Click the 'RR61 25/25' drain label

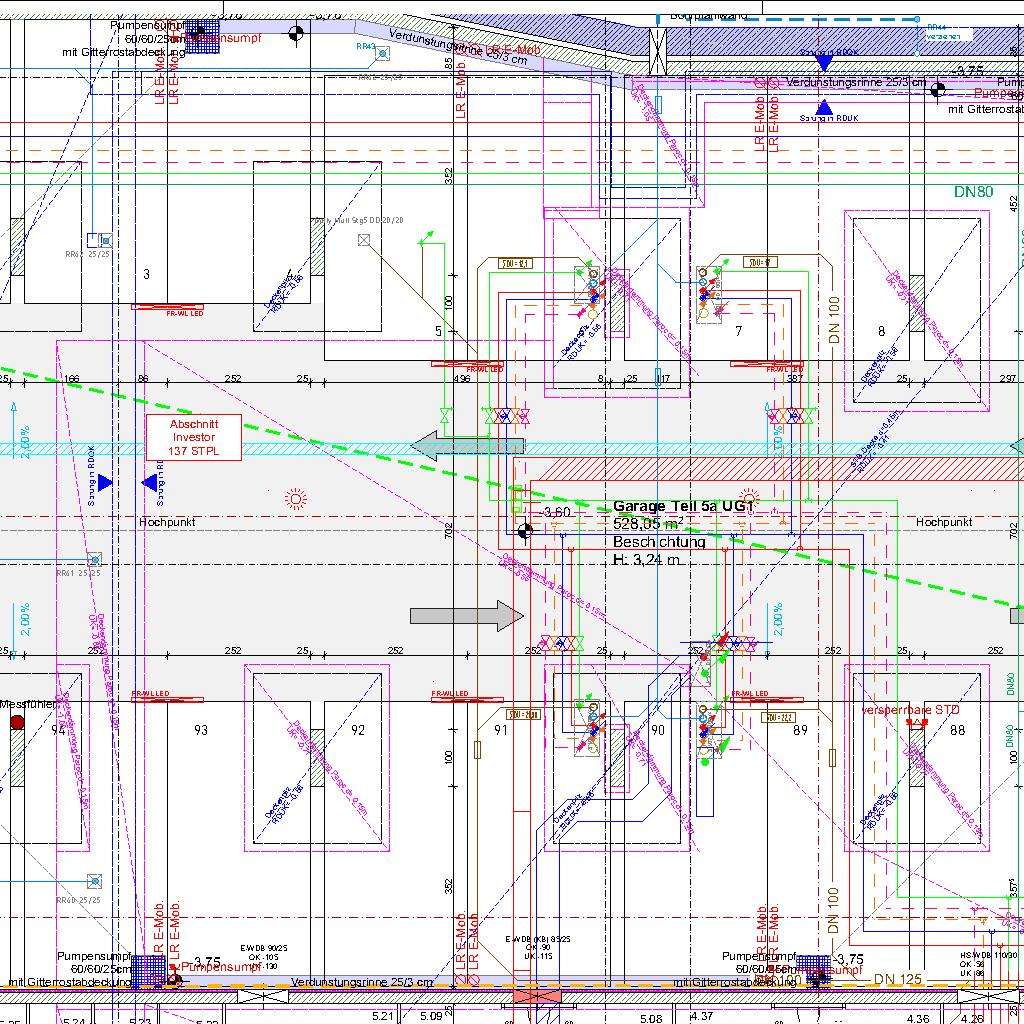(78, 573)
